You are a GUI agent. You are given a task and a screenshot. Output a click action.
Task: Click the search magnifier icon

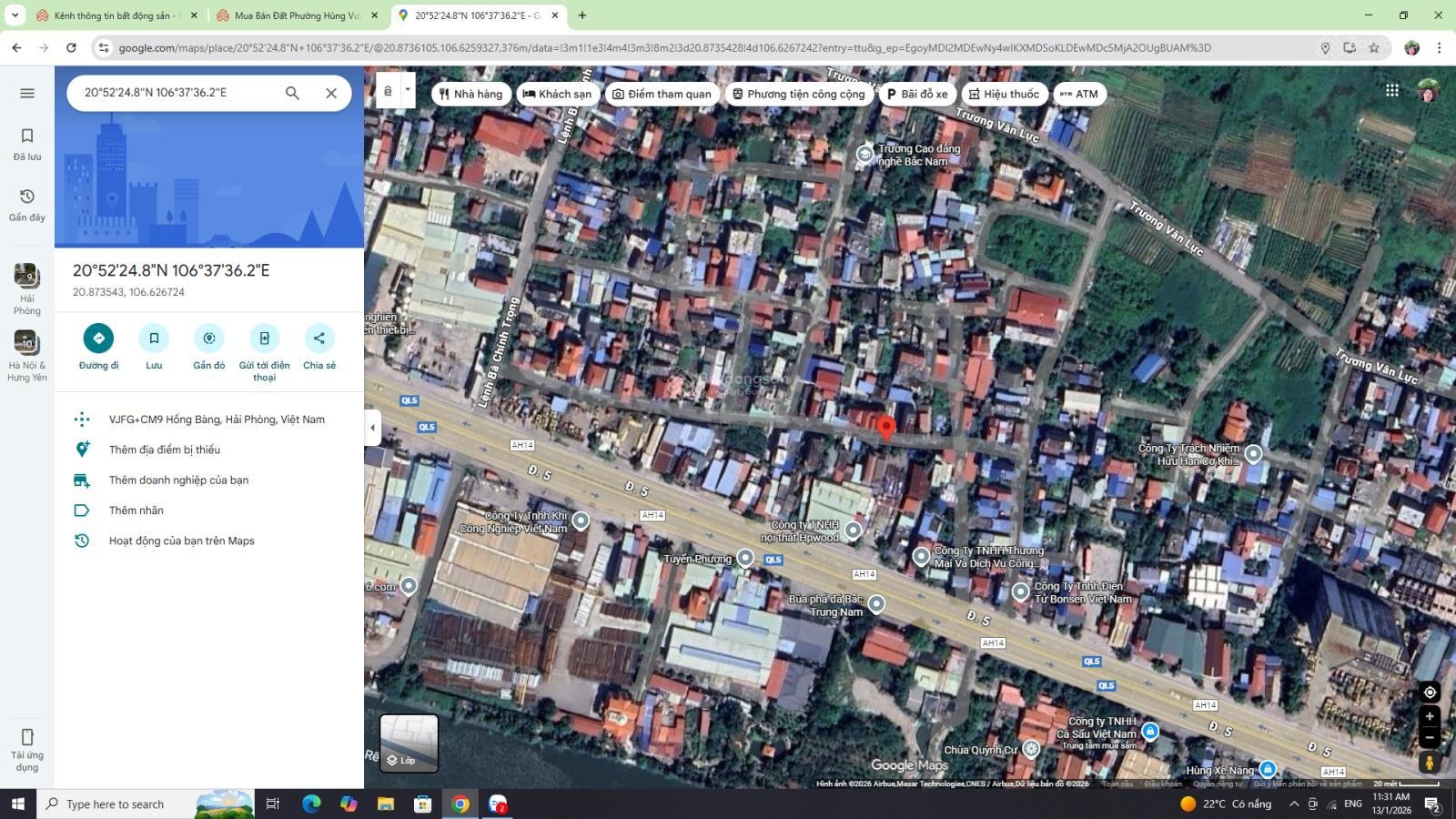(292, 93)
